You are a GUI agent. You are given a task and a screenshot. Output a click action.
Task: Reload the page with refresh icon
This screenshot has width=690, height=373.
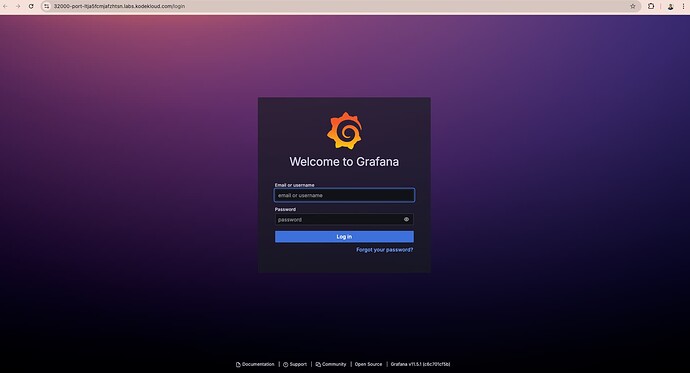[31, 6]
